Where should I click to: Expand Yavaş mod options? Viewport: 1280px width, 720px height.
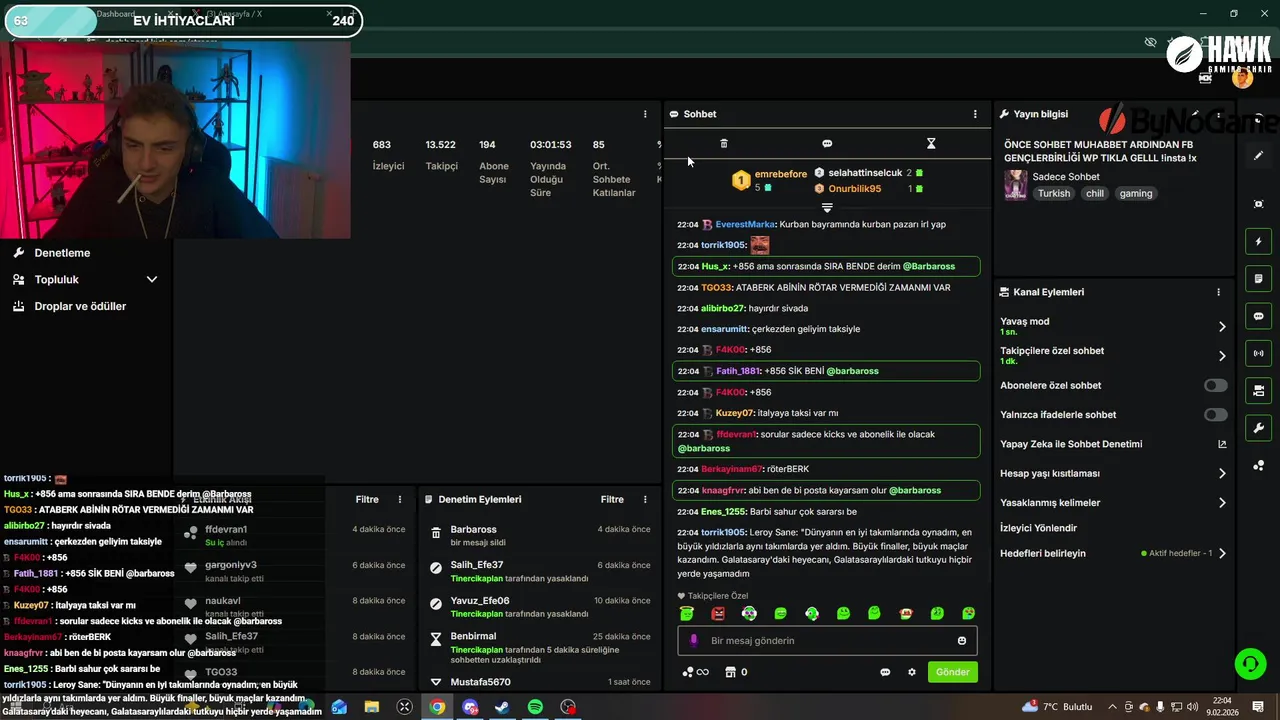pos(1222,326)
